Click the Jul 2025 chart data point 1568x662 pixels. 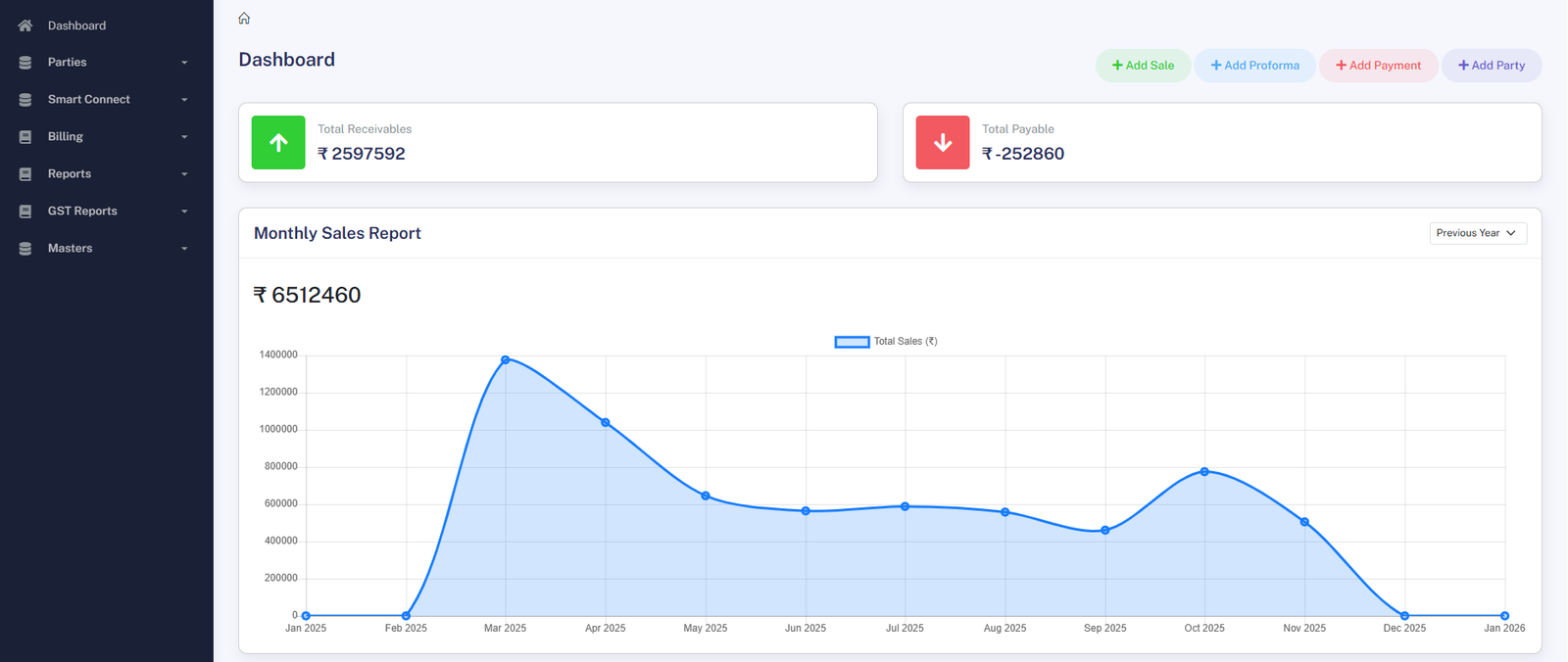pyautogui.click(x=906, y=506)
